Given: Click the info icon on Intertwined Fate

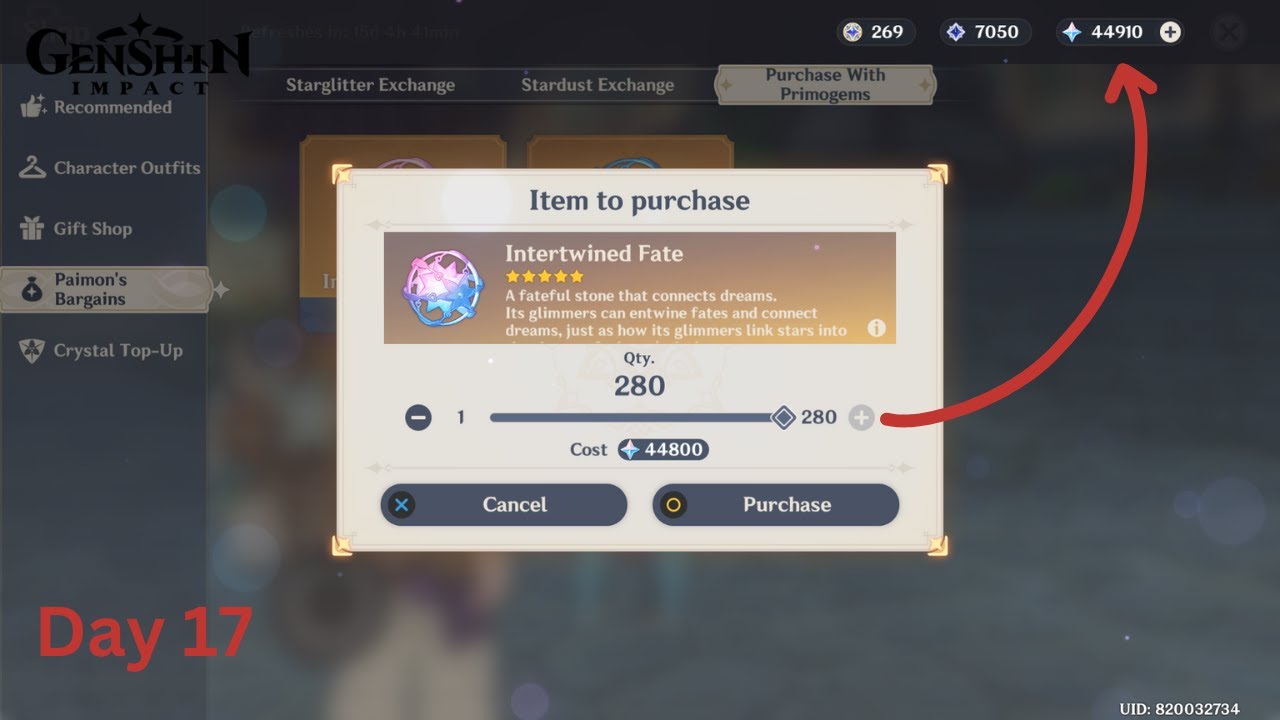Looking at the screenshot, I should 876,328.
